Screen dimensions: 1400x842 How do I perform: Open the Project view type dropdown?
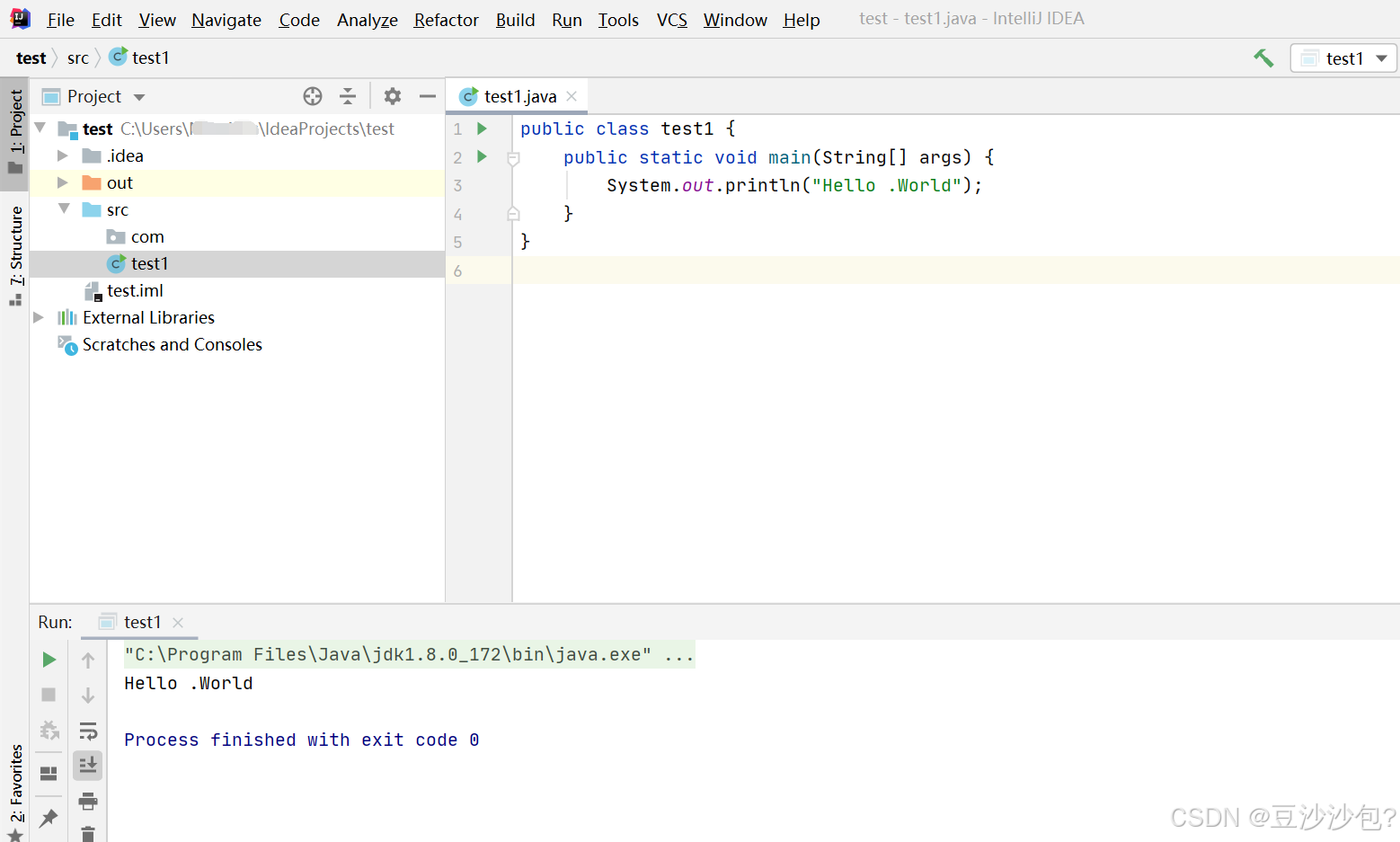139,97
